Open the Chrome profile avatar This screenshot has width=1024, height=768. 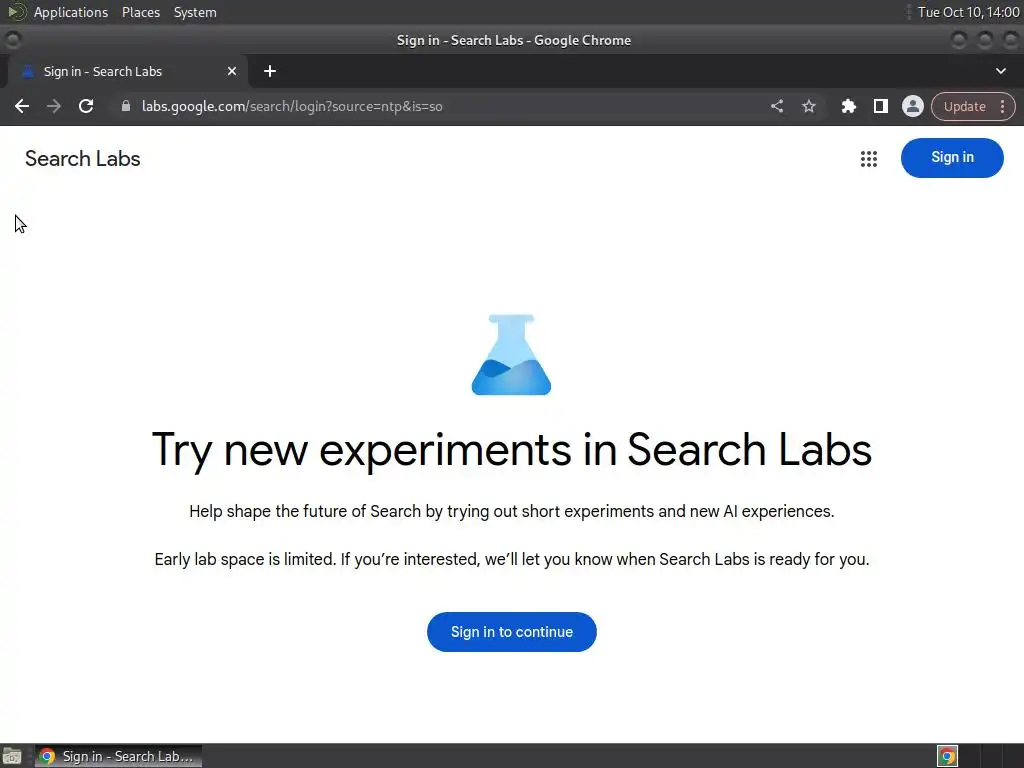912,106
